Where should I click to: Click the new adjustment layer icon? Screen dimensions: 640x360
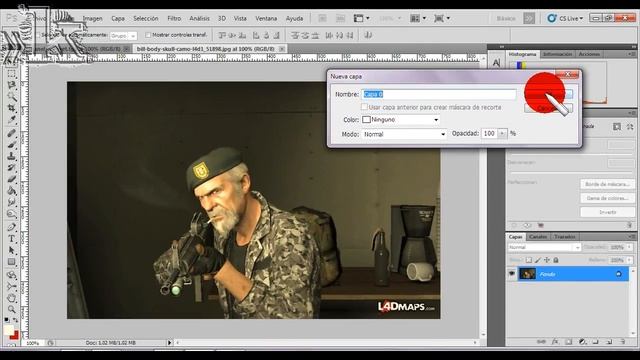[x=582, y=342]
